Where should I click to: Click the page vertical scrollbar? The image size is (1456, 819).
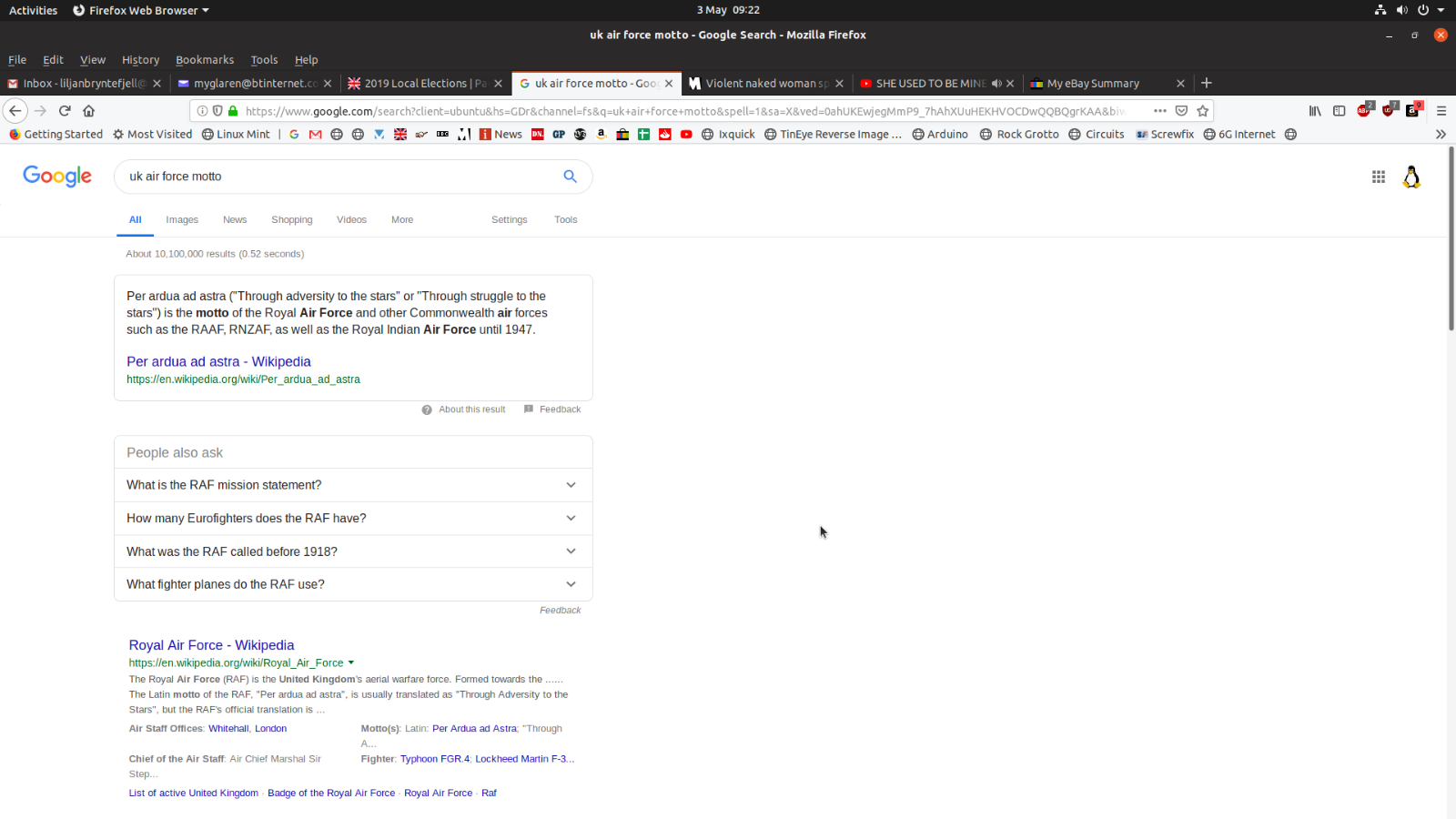[x=1451, y=238]
